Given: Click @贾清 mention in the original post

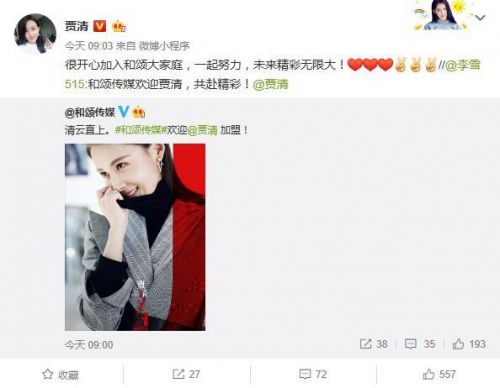Looking at the screenshot, I should 203,130.
